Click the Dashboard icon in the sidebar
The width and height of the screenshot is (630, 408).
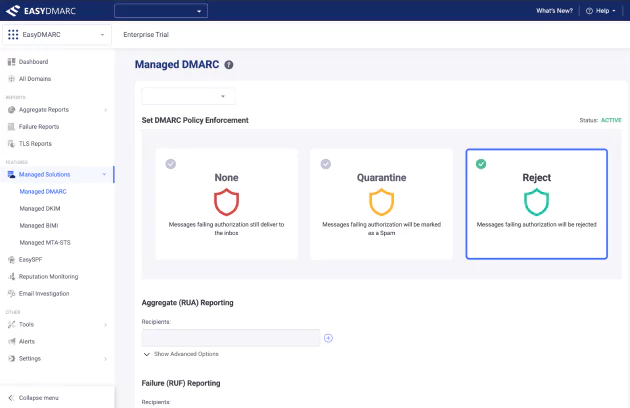[11, 62]
